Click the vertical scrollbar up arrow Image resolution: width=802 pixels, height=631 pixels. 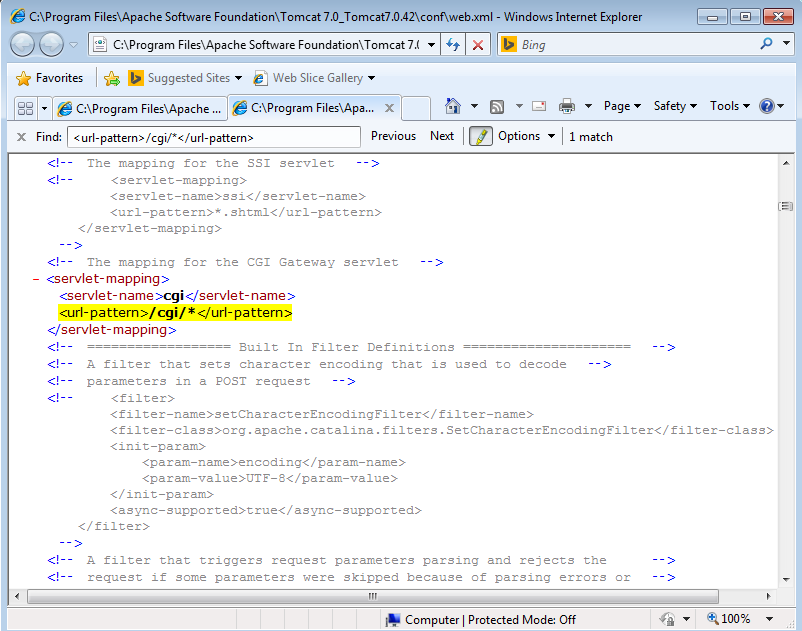tap(786, 163)
